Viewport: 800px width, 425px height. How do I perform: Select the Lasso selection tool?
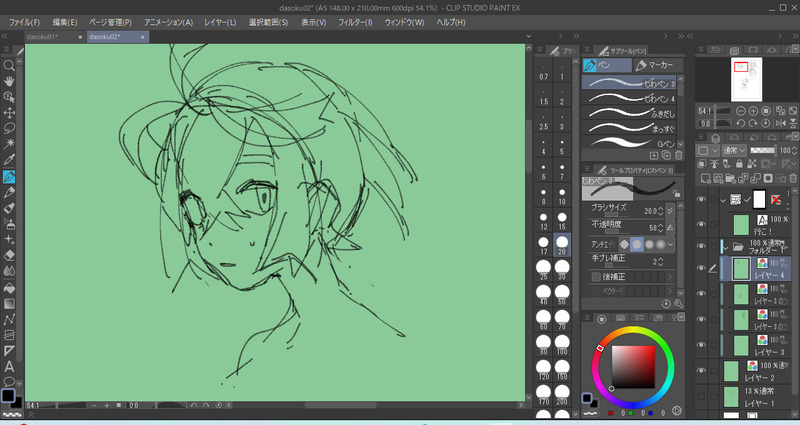coord(9,128)
